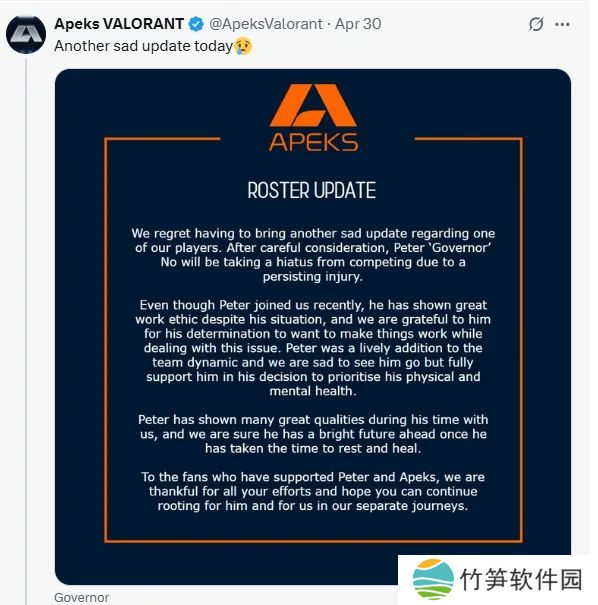
Task: Click the 竹笋软件园 watermark text
Action: 521,579
